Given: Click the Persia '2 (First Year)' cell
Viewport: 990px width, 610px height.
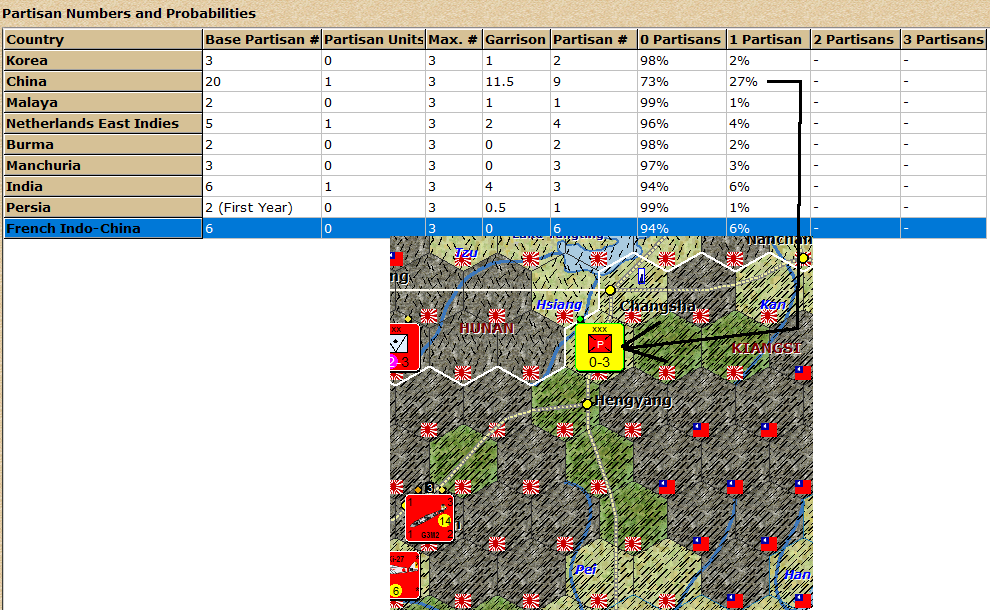Looking at the screenshot, I should [x=262, y=207].
